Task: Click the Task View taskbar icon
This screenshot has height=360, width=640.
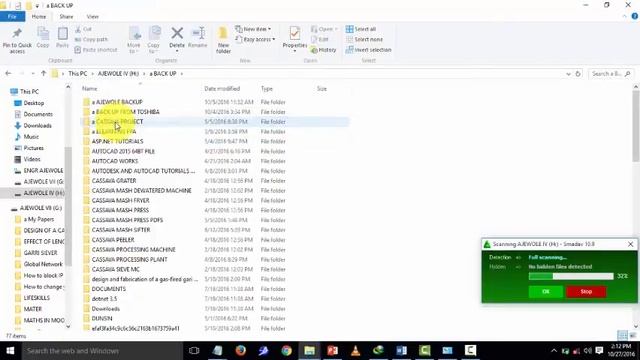Action: pos(194,351)
